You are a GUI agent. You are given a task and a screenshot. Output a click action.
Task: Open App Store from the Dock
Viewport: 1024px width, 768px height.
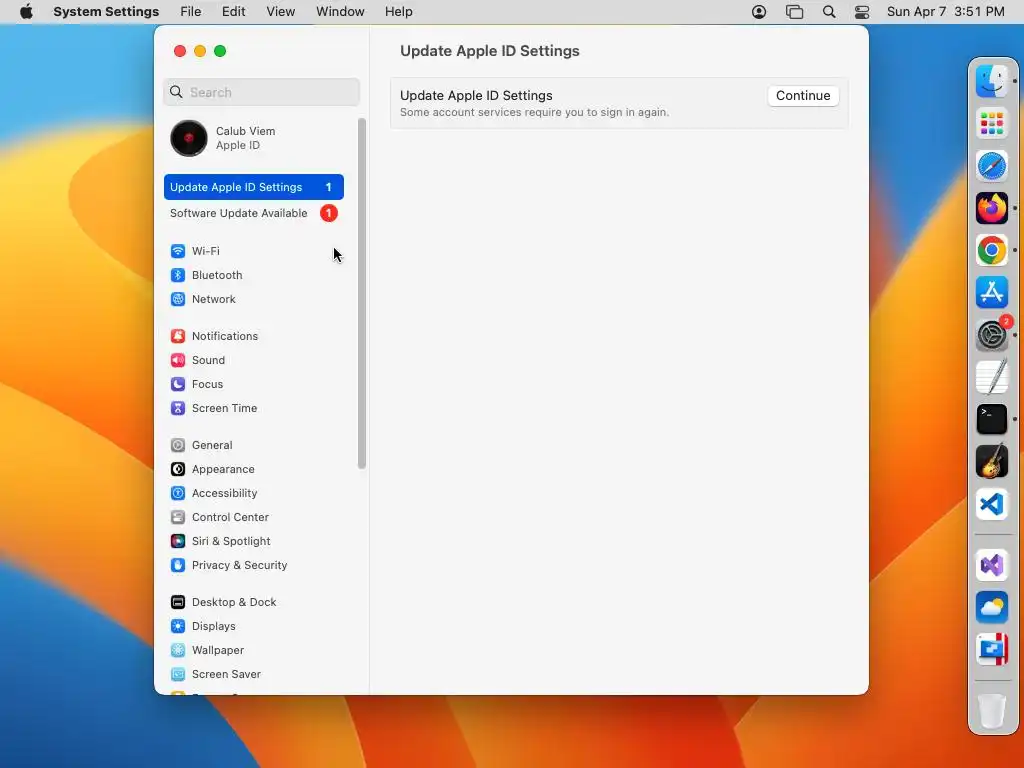tap(991, 293)
